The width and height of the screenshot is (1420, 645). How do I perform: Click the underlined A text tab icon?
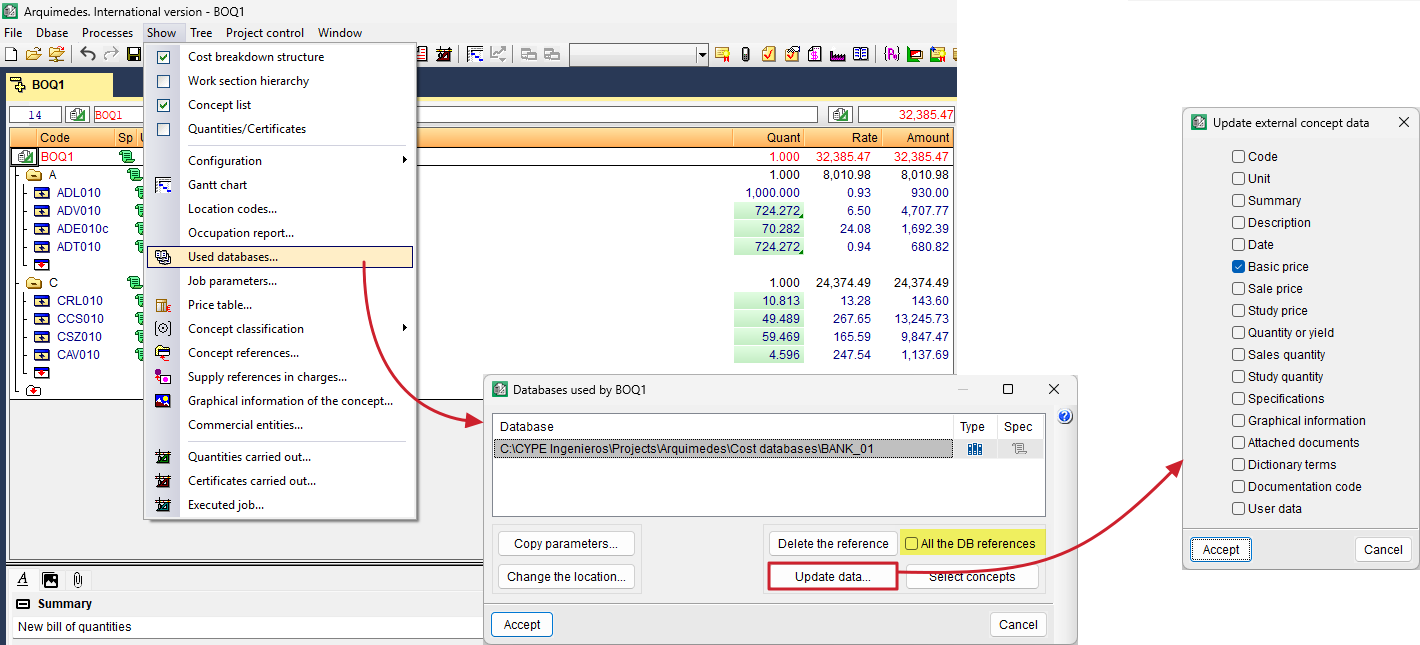(23, 579)
